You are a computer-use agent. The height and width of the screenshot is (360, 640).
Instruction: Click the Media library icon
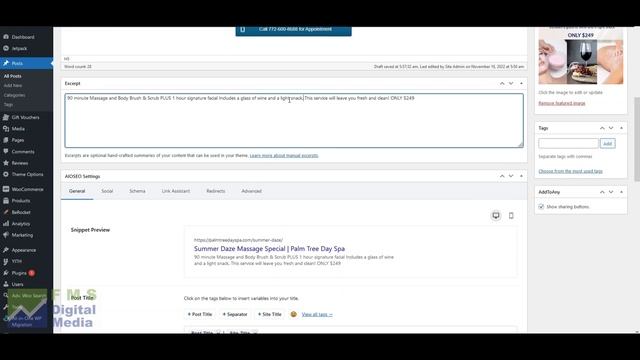[6, 129]
